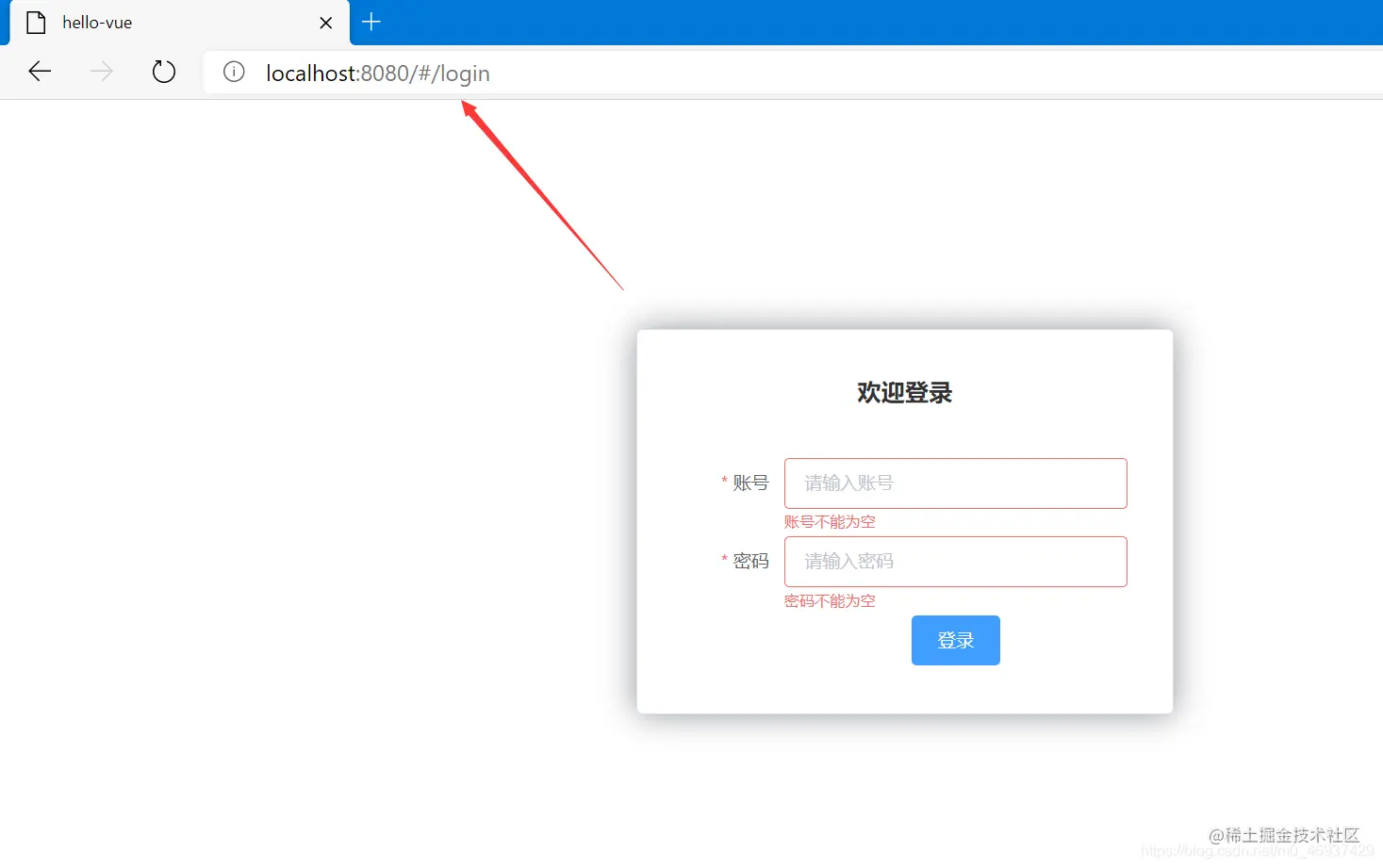Click the 密码不能为空 error message
This screenshot has width=1383, height=868.
point(830,600)
